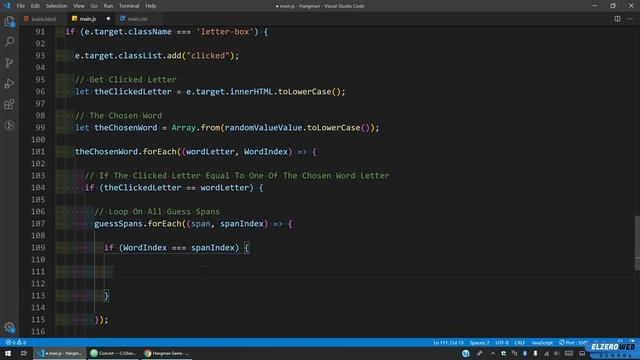Image resolution: width=640 pixels, height=360 pixels.
Task: Open the Manage gear at activity bar bottom
Action: coord(9,327)
